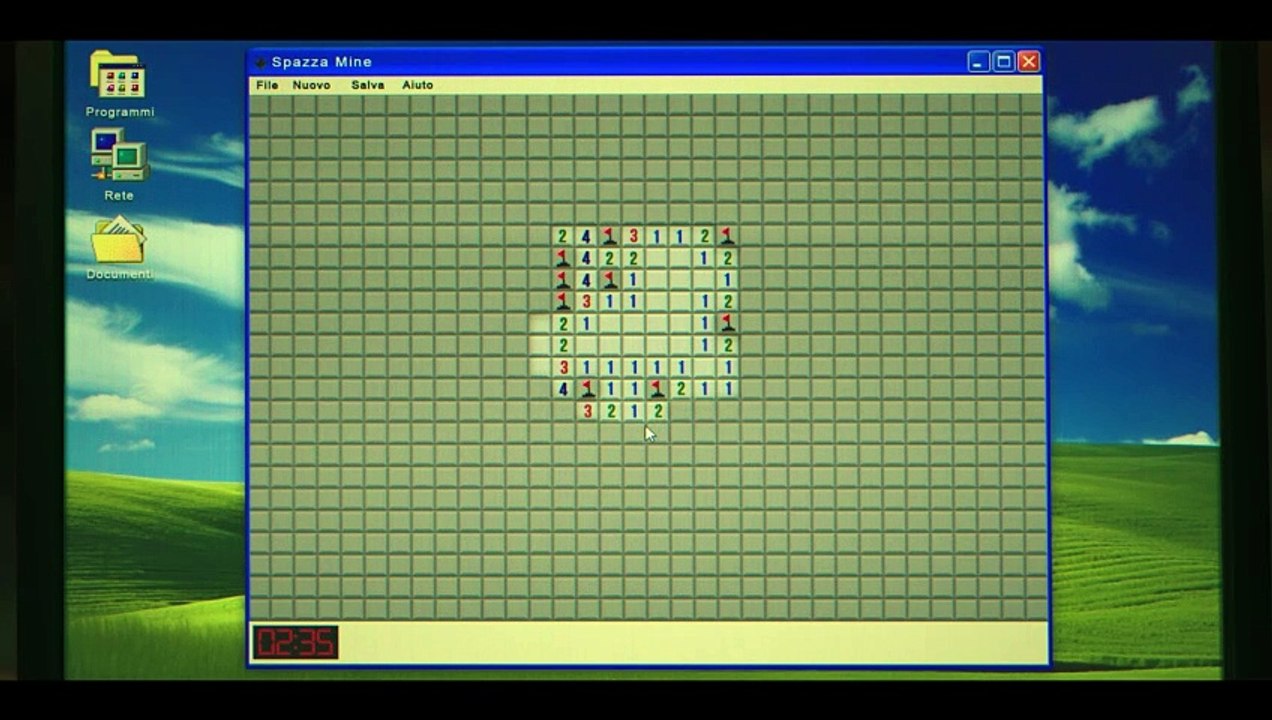The height and width of the screenshot is (720, 1272).
Task: Click the rightmost 2 in the lowest revealed row
Action: (657, 411)
